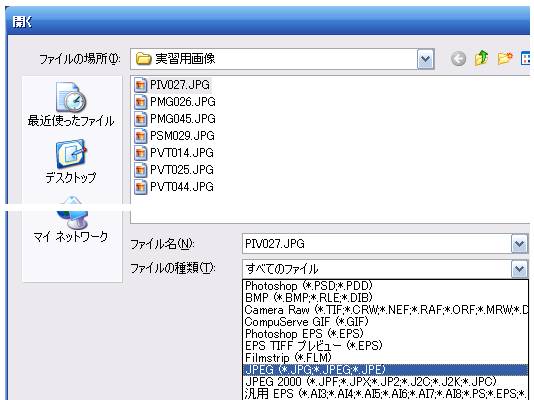Click the Back navigation arrow icon
Screen dimensions: 534x400
pyautogui.click(x=458, y=59)
